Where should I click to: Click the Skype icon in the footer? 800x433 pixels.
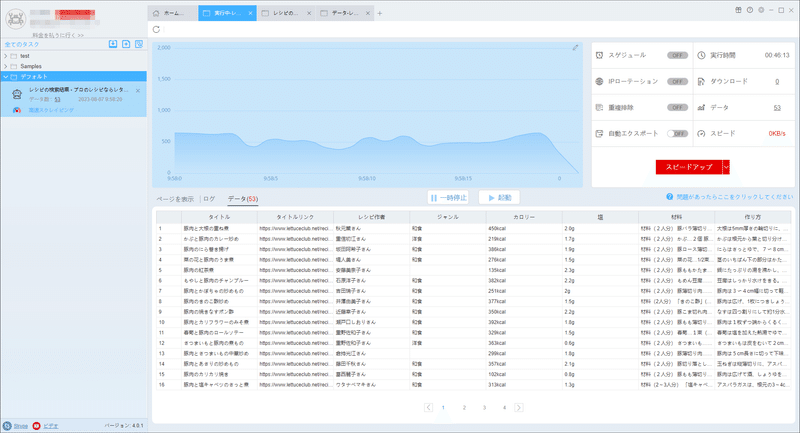click(x=7, y=426)
